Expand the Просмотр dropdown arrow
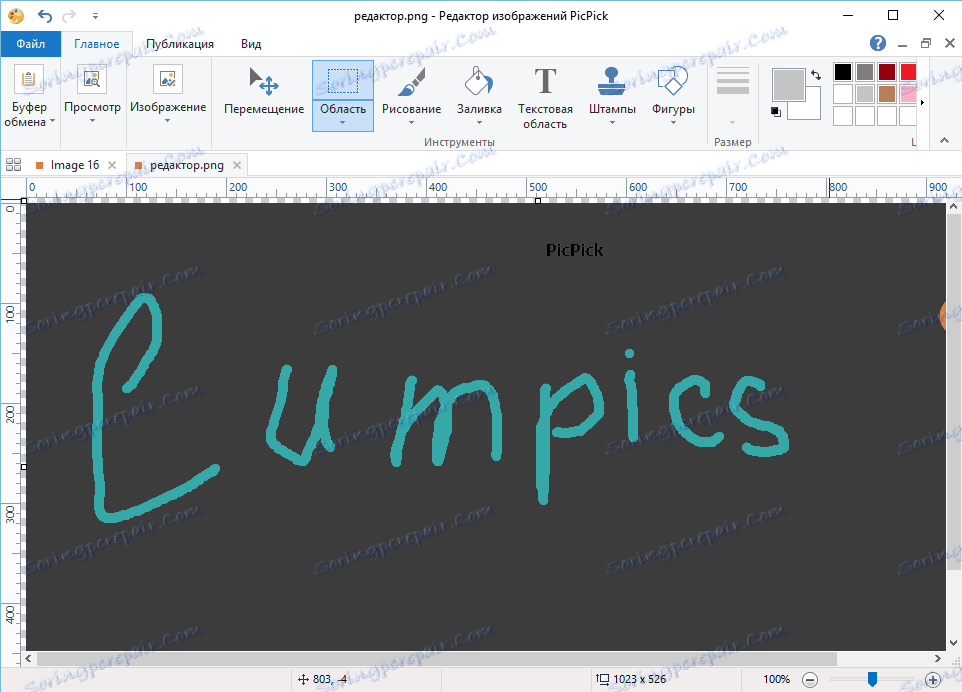 (x=92, y=121)
